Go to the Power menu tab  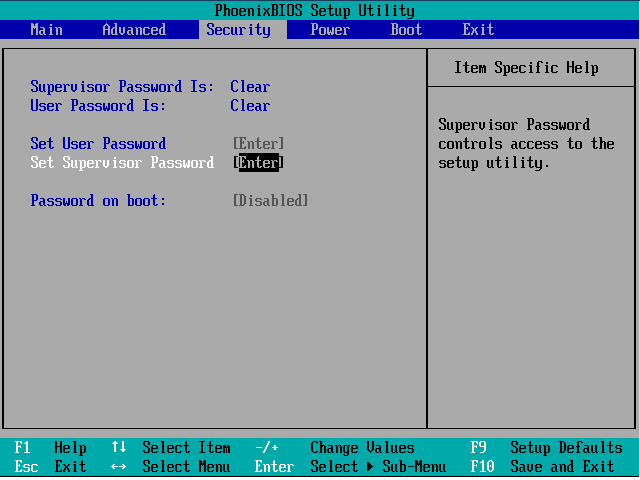[330, 30]
